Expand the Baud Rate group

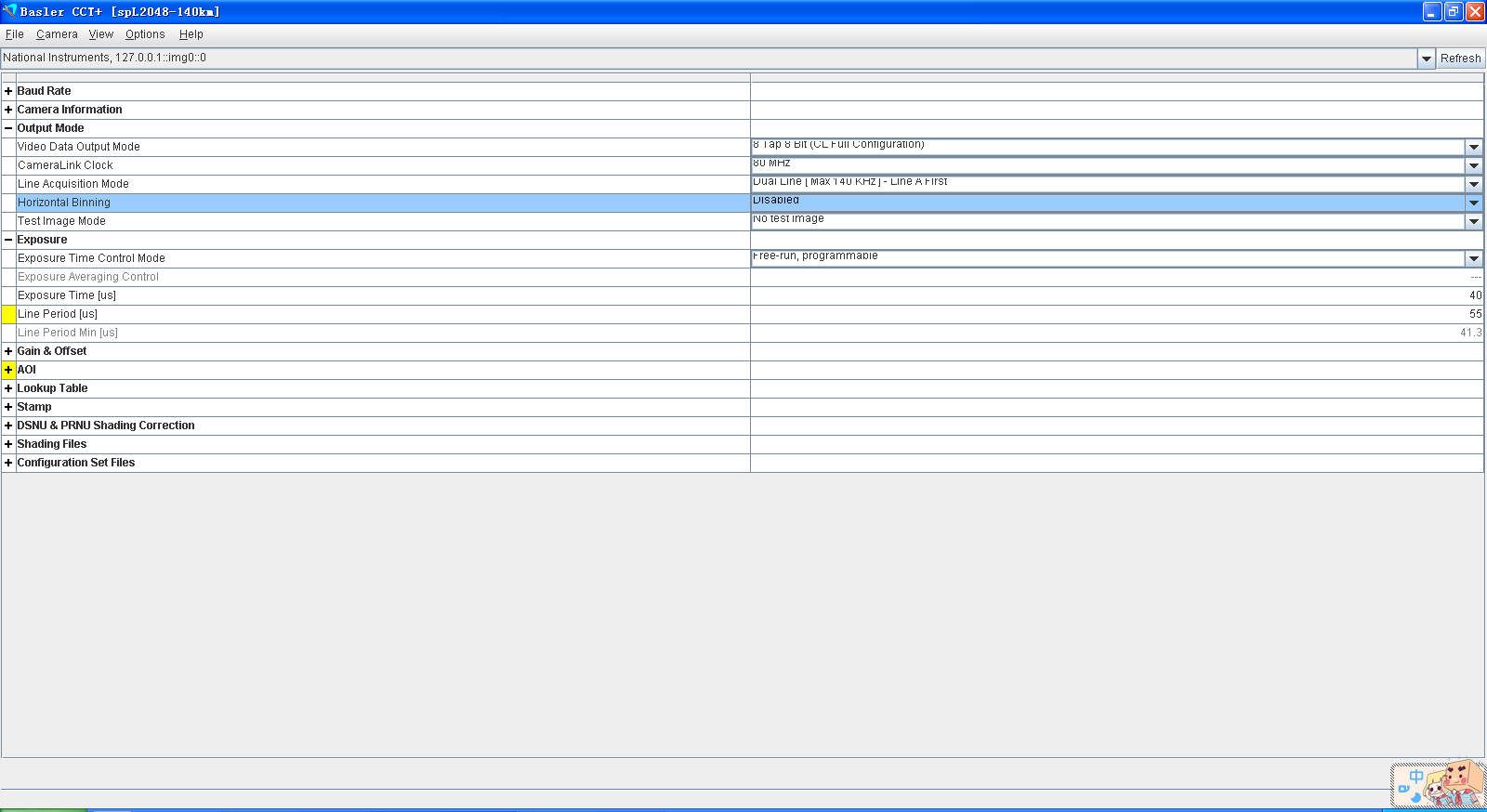pos(8,91)
